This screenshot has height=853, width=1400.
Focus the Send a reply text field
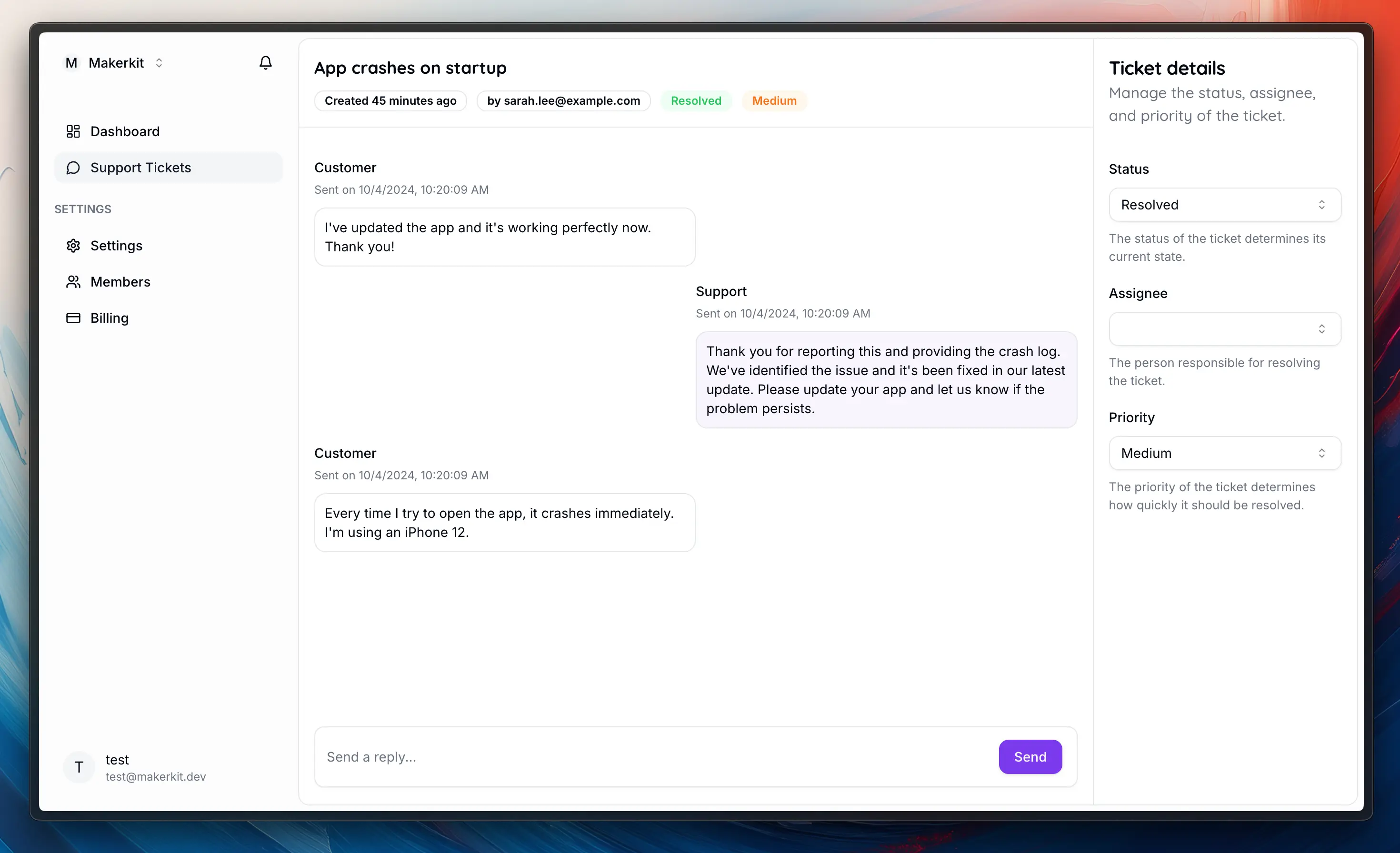click(653, 756)
